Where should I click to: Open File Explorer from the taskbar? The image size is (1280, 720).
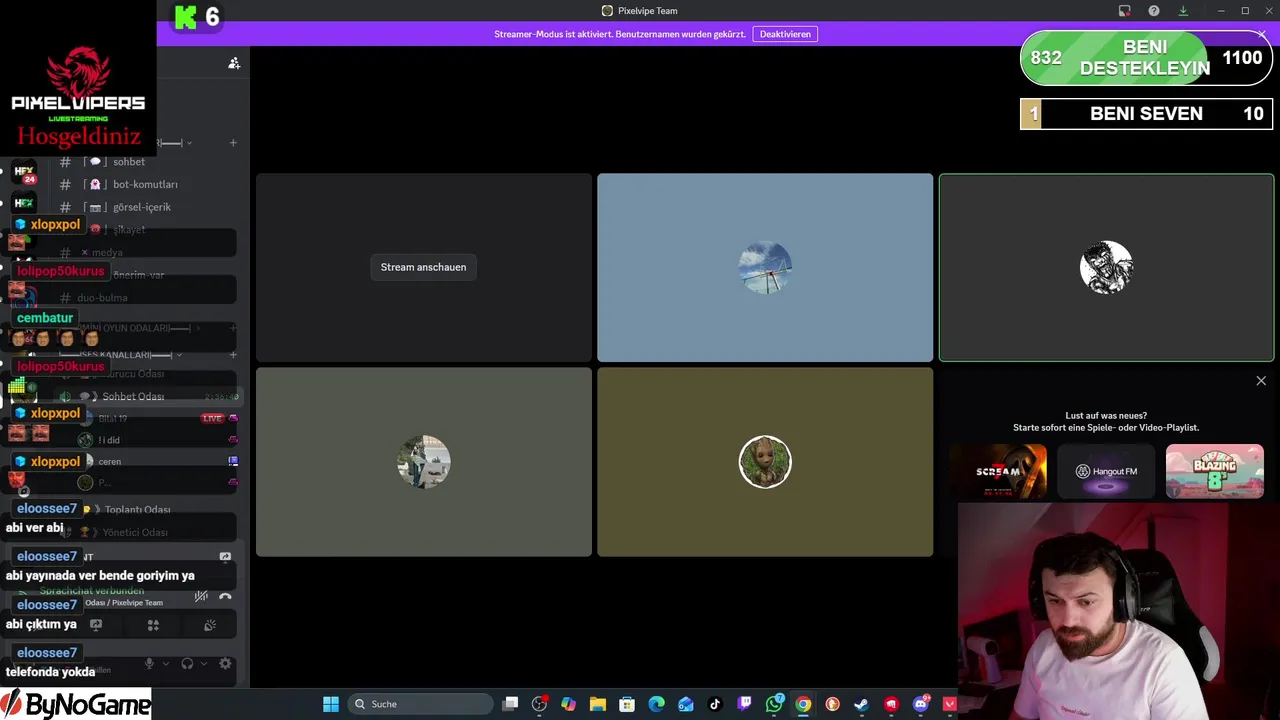pos(598,704)
